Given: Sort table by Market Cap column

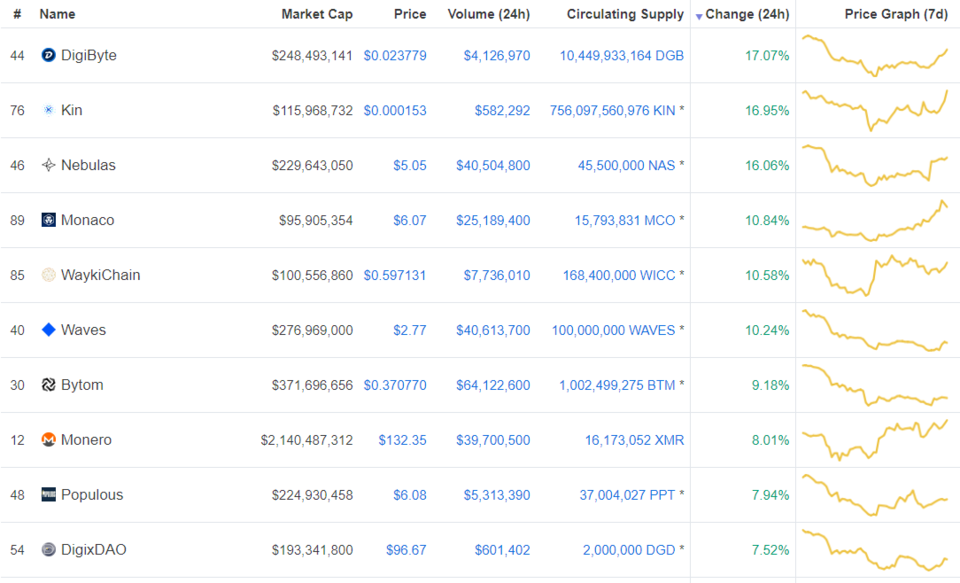Looking at the screenshot, I should tap(317, 14).
